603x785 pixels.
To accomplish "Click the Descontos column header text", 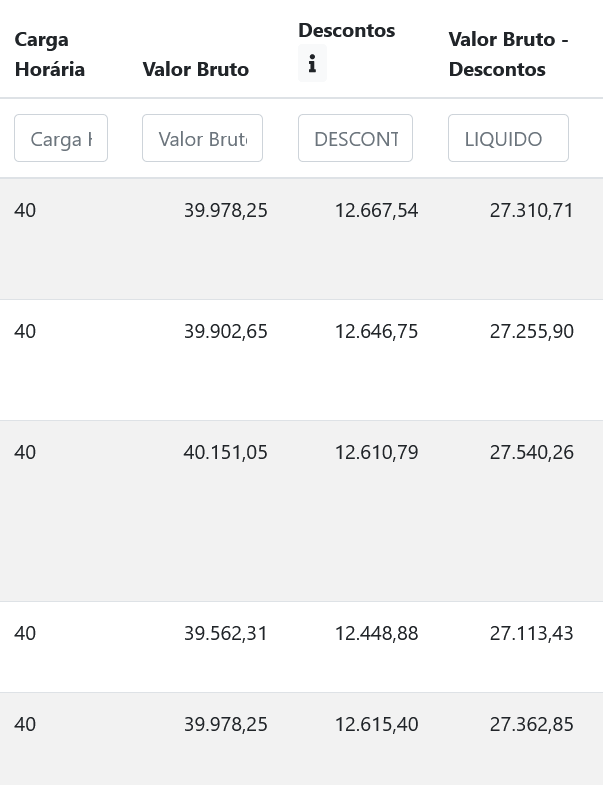I will (x=346, y=31).
